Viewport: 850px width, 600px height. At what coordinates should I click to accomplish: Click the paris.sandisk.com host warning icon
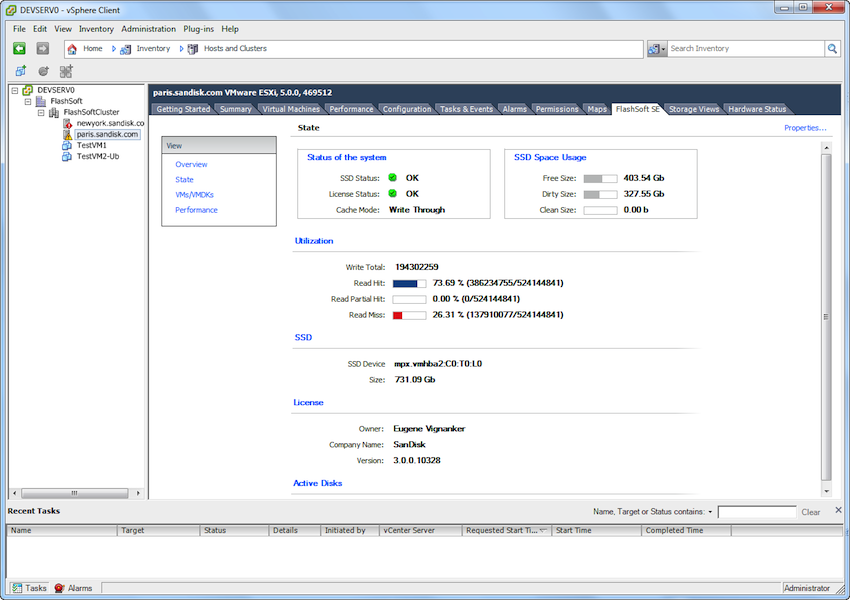(x=67, y=134)
